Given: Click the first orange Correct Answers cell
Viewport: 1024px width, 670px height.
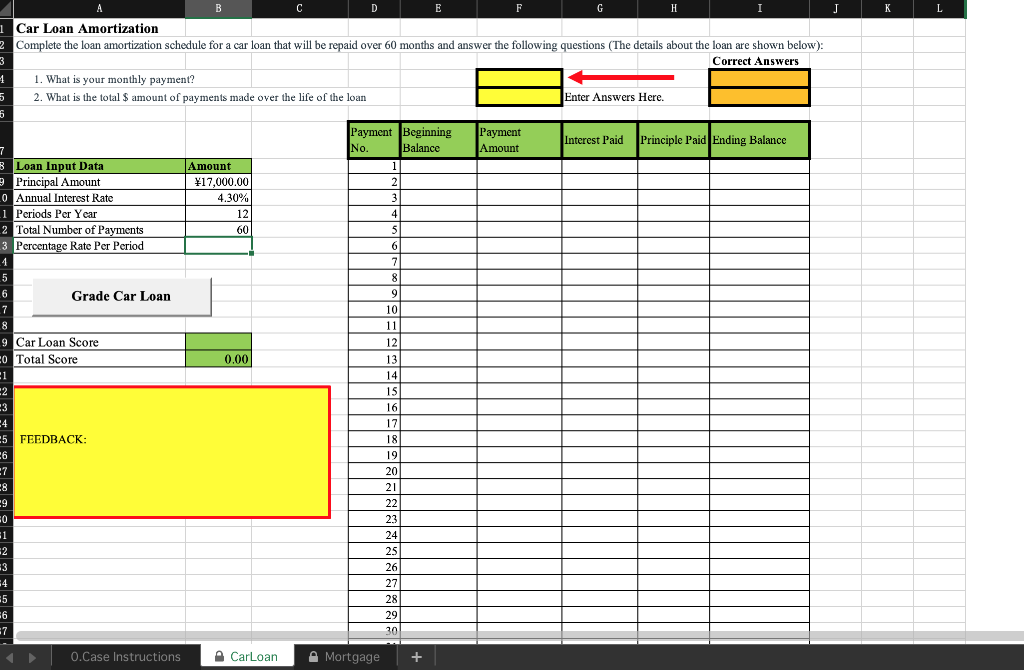Looking at the screenshot, I should [x=760, y=78].
